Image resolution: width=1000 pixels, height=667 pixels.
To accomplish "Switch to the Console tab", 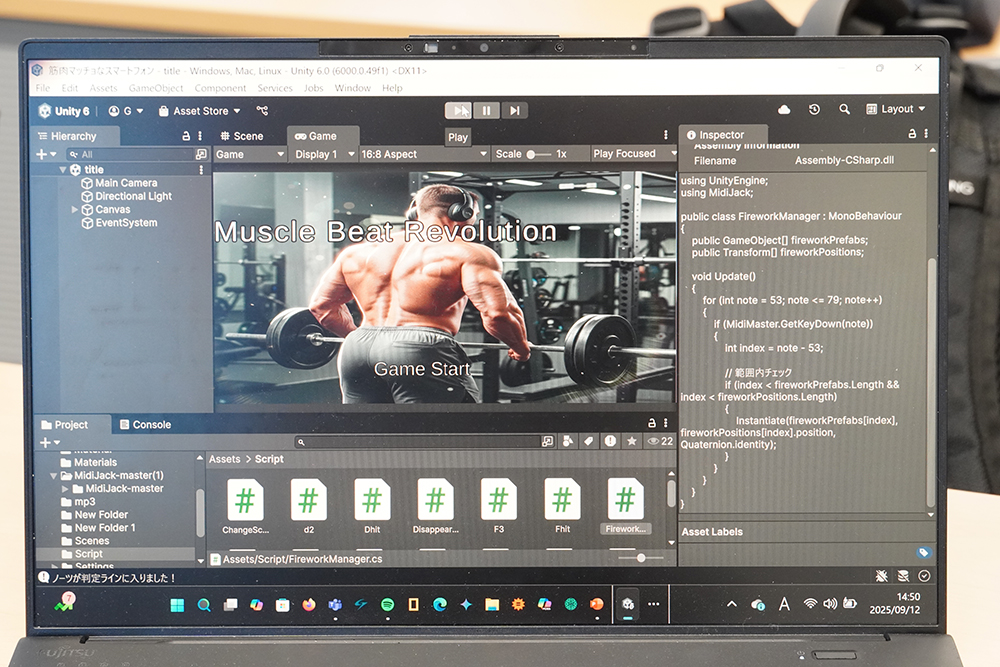I will [x=145, y=424].
